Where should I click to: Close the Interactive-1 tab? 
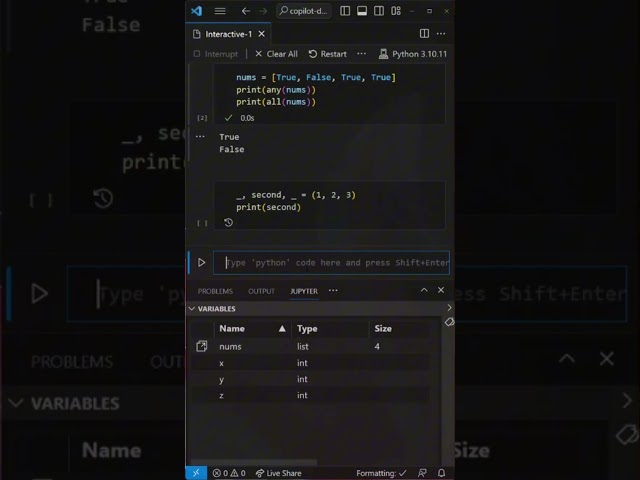pos(262,34)
